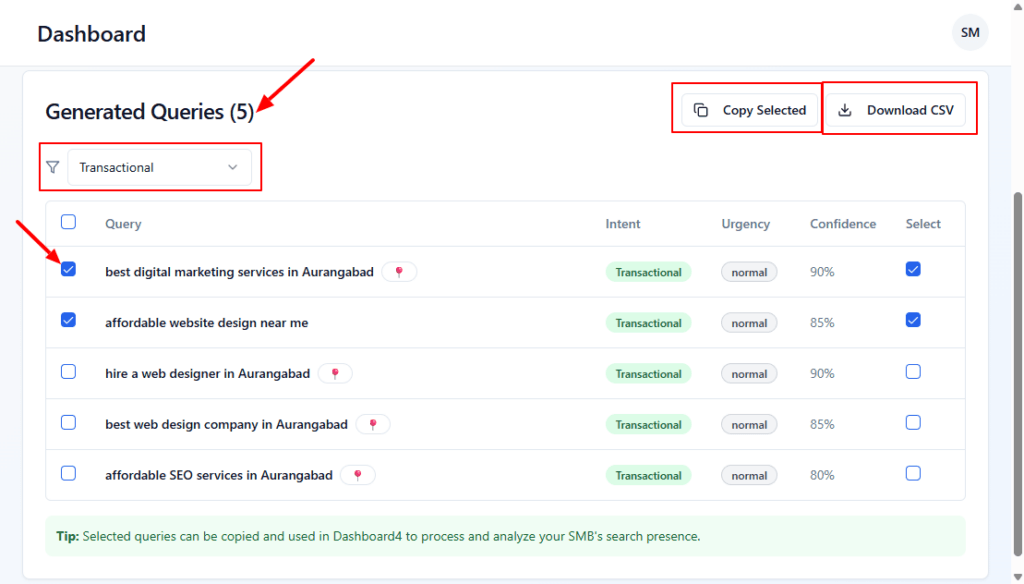
Task: Click the Confidence column header
Action: [842, 224]
